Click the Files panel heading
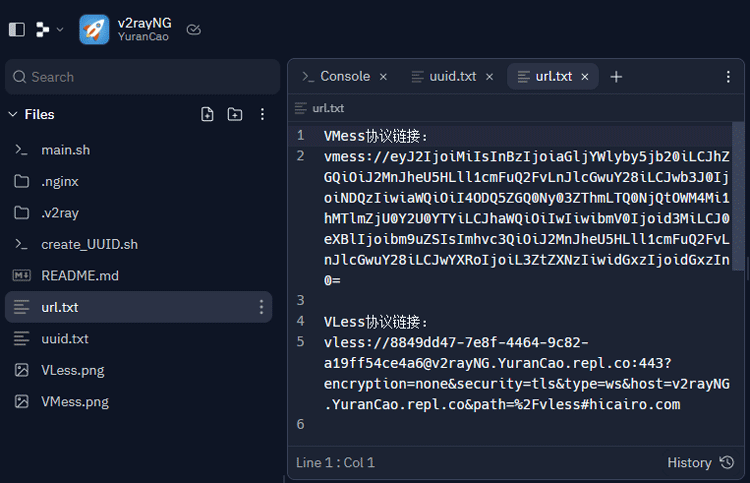This screenshot has height=483, width=750. [x=39, y=114]
